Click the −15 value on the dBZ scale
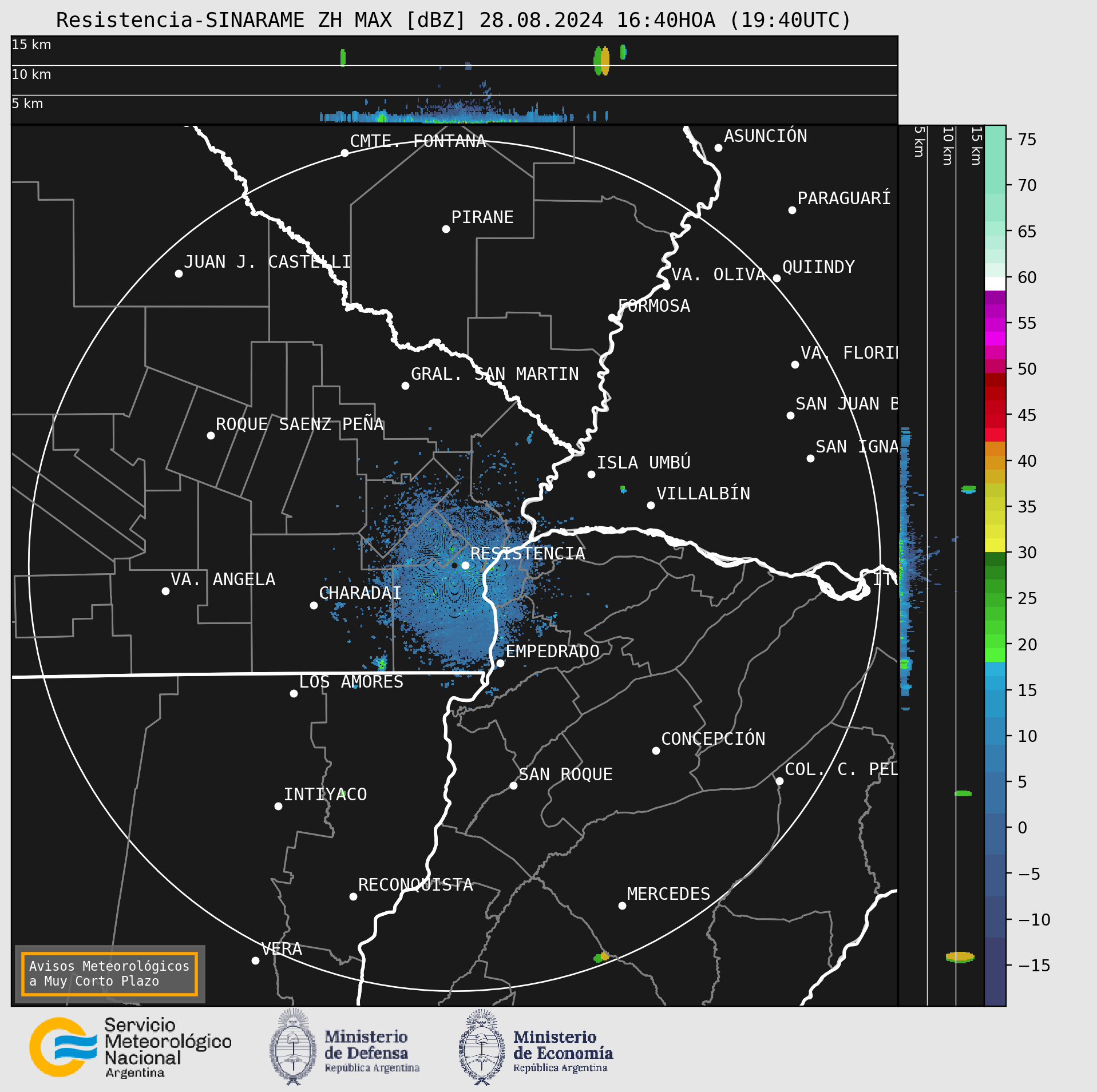This screenshot has width=1097, height=1092. [1034, 966]
